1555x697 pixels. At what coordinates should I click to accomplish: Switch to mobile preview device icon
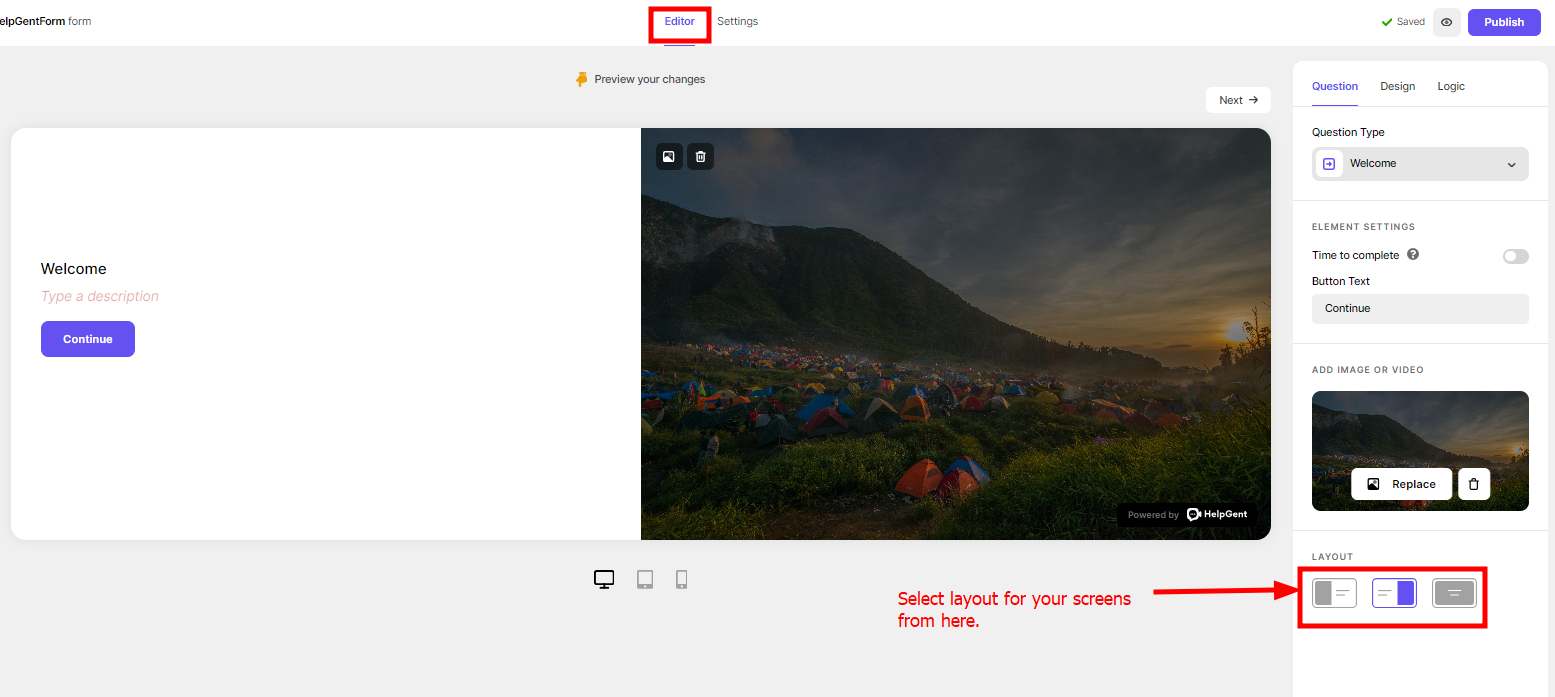[682, 579]
